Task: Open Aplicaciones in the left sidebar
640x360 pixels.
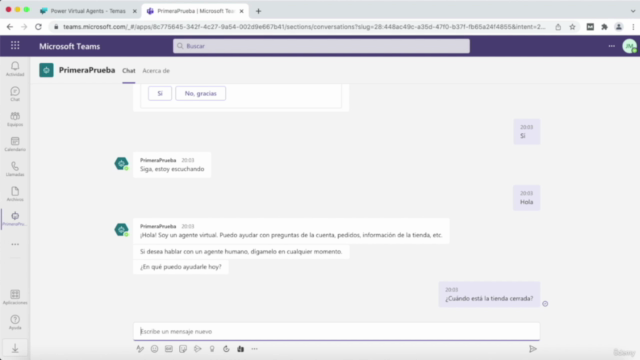Action: [x=15, y=297]
